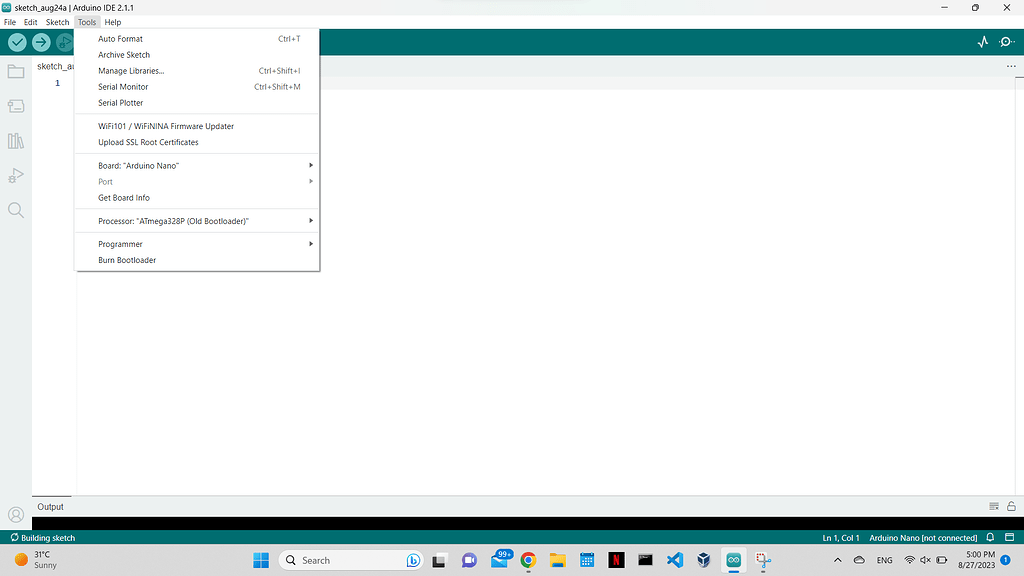Toggle the panel icon at bottom right corner
The height and width of the screenshot is (576, 1024).
(x=1010, y=537)
